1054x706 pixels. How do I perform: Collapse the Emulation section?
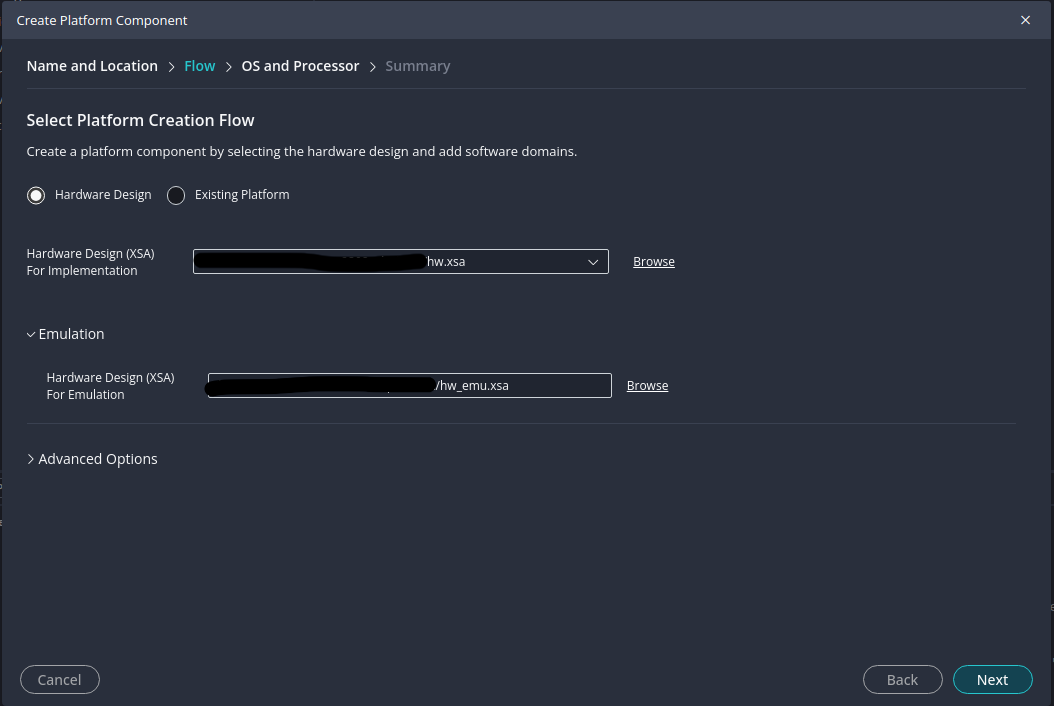point(71,334)
